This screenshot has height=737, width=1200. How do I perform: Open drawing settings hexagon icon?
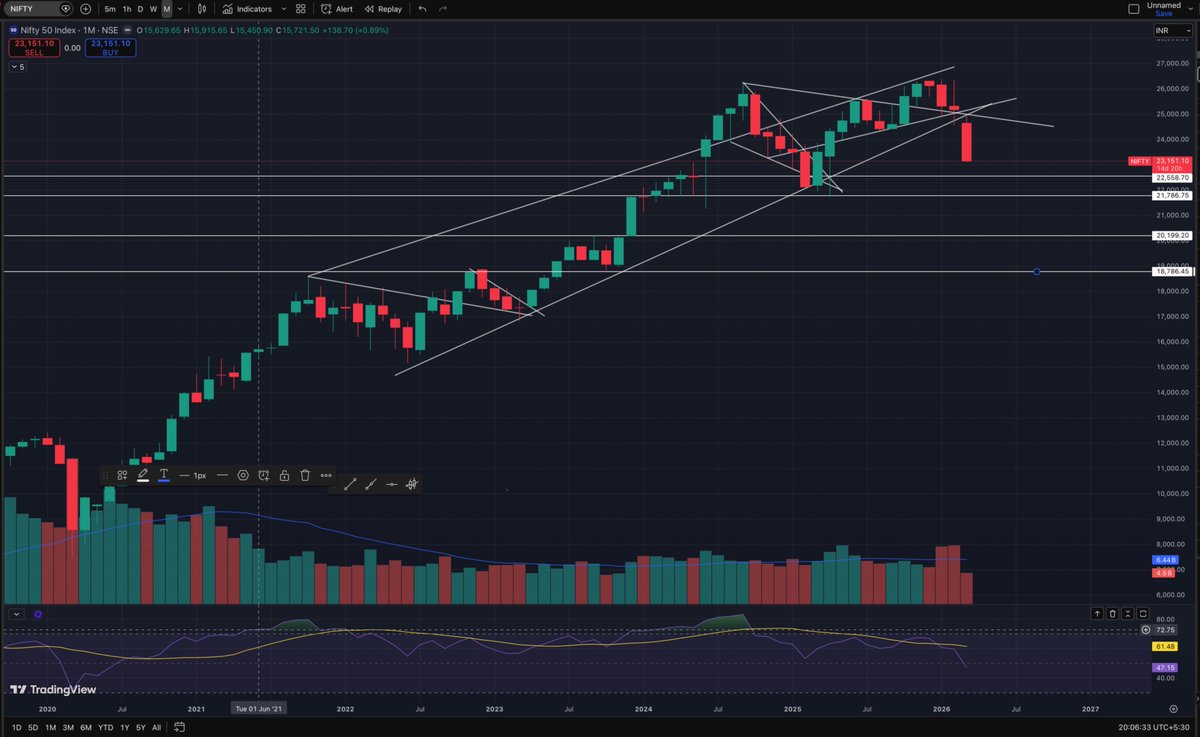(243, 476)
